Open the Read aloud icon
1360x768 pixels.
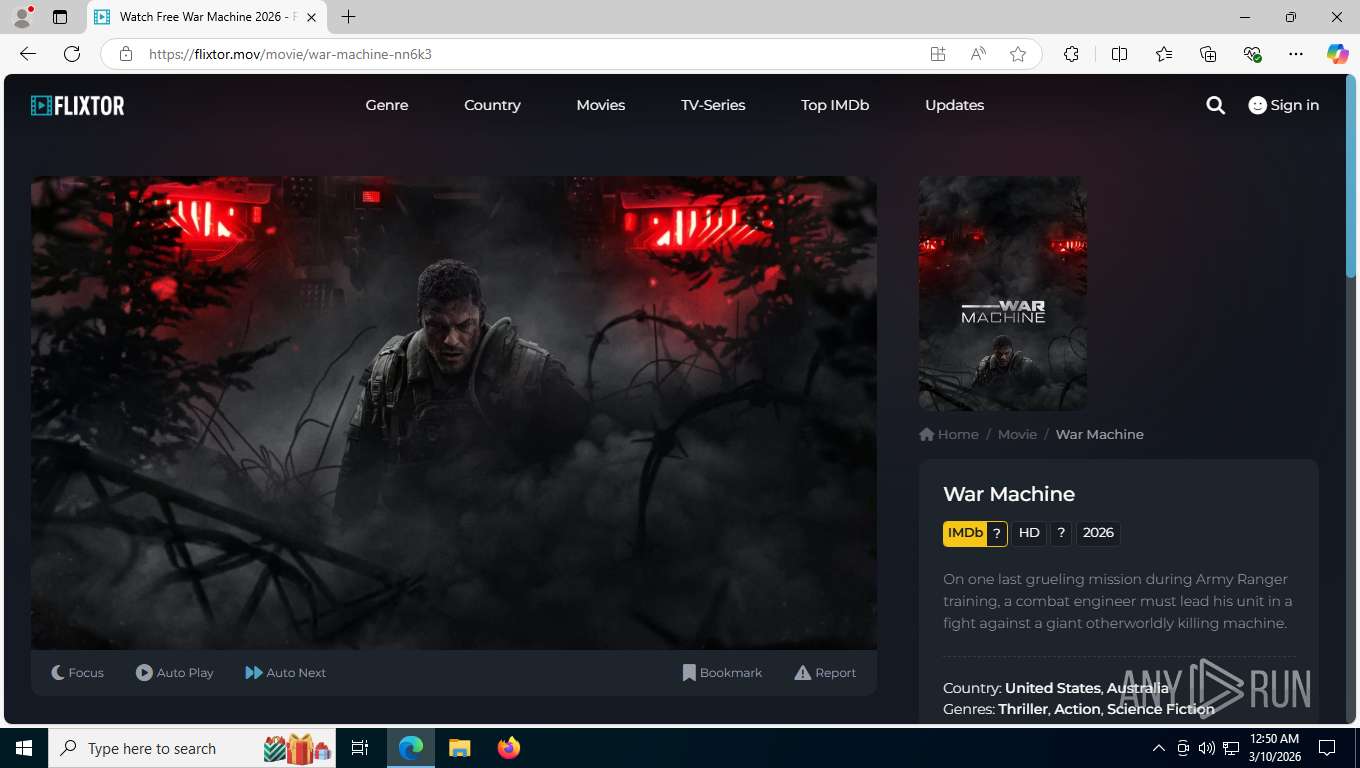(978, 54)
